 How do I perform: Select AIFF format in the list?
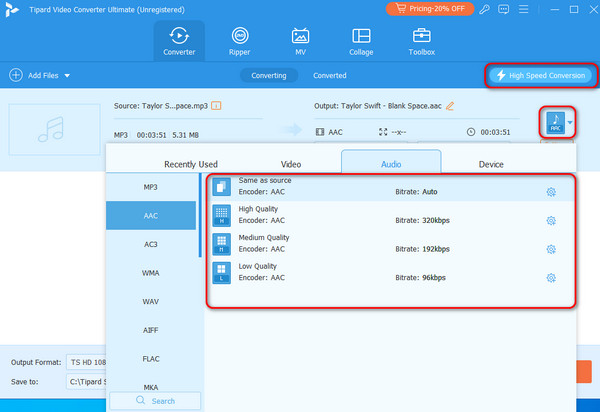pos(151,330)
